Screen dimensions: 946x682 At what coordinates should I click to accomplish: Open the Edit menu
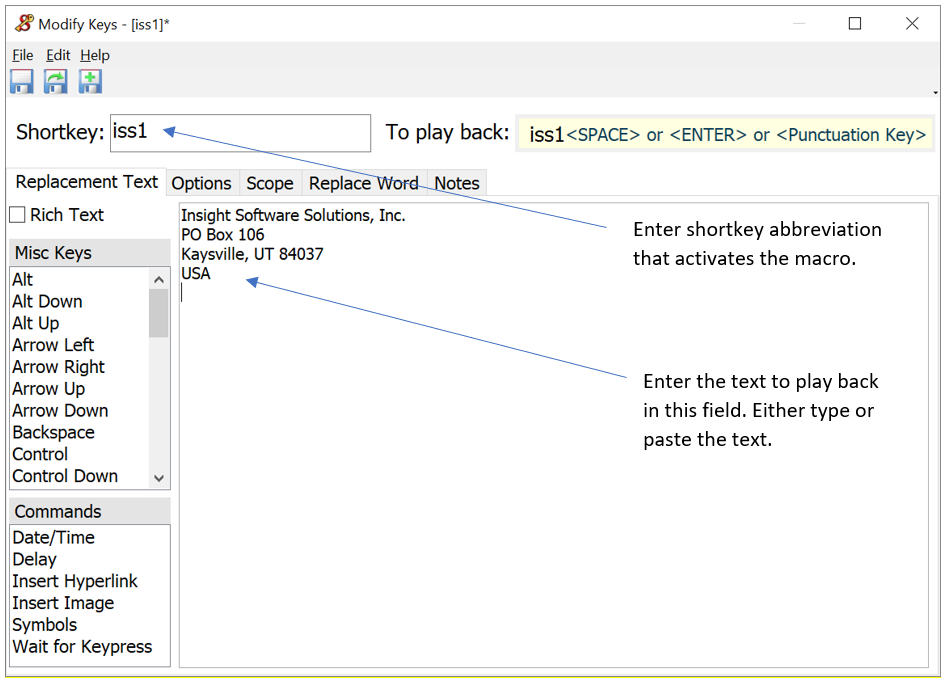(x=58, y=55)
